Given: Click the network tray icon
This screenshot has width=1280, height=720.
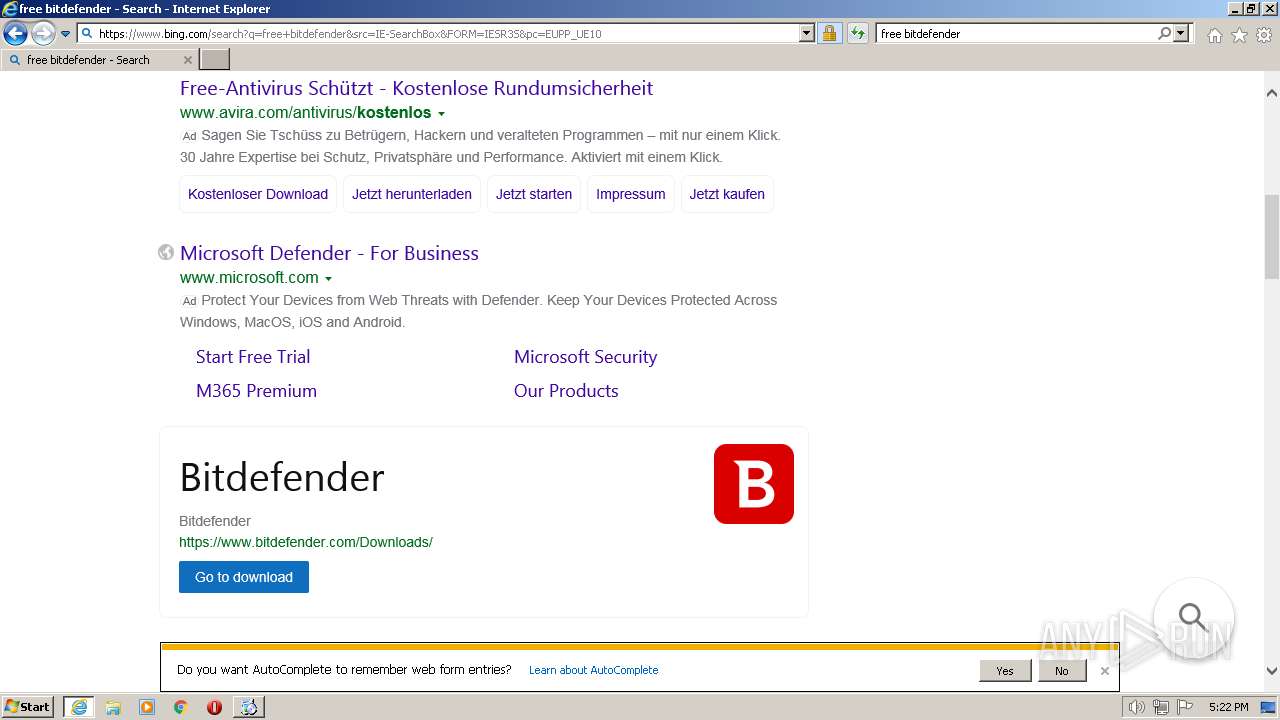Looking at the screenshot, I should point(1161,707).
